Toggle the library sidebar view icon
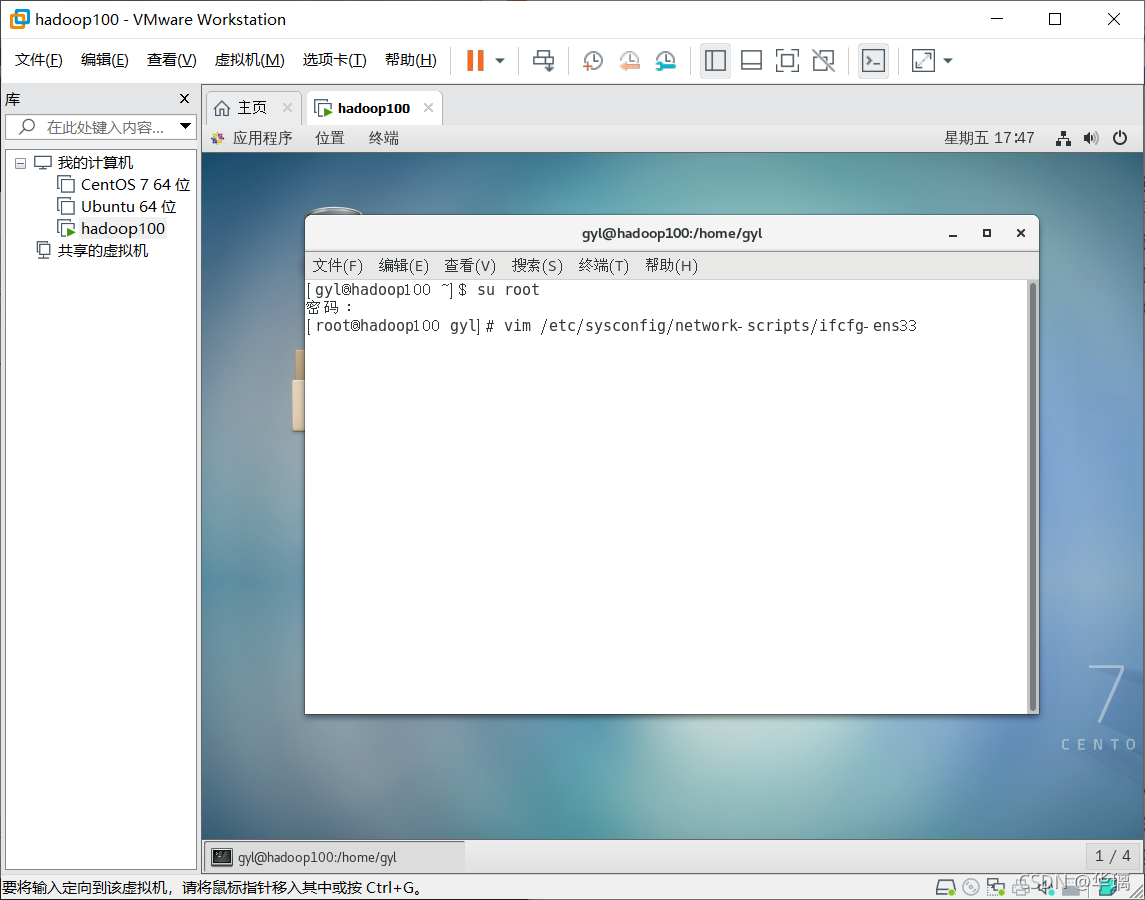Screen dimensions: 1145x900 click(715, 61)
